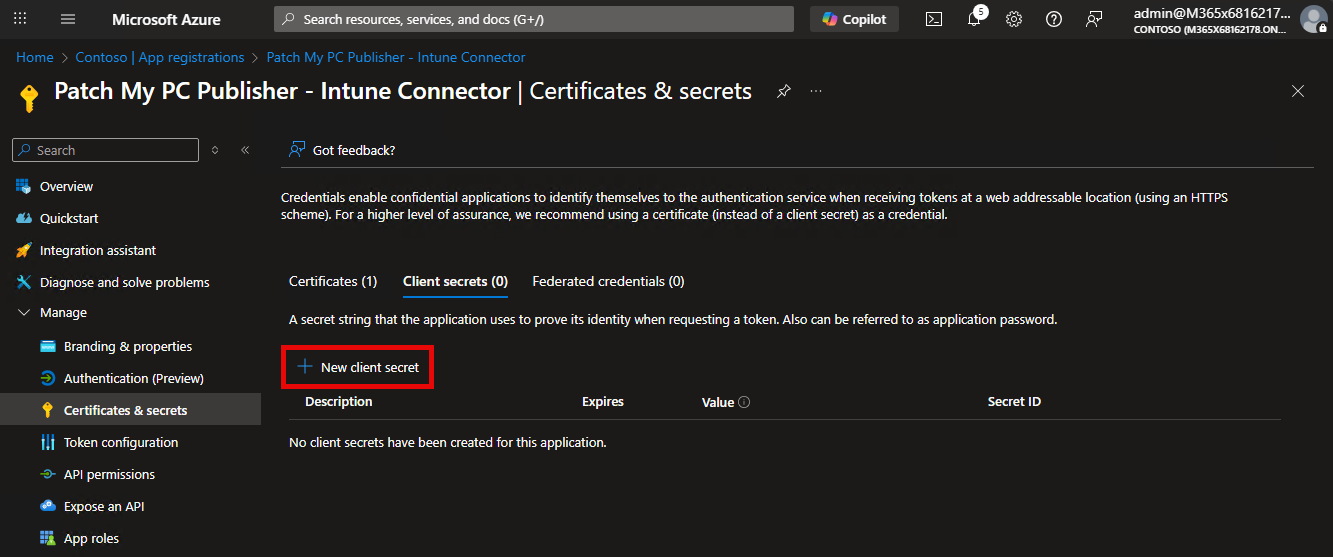Open the hamburger portal menu

point(68,19)
